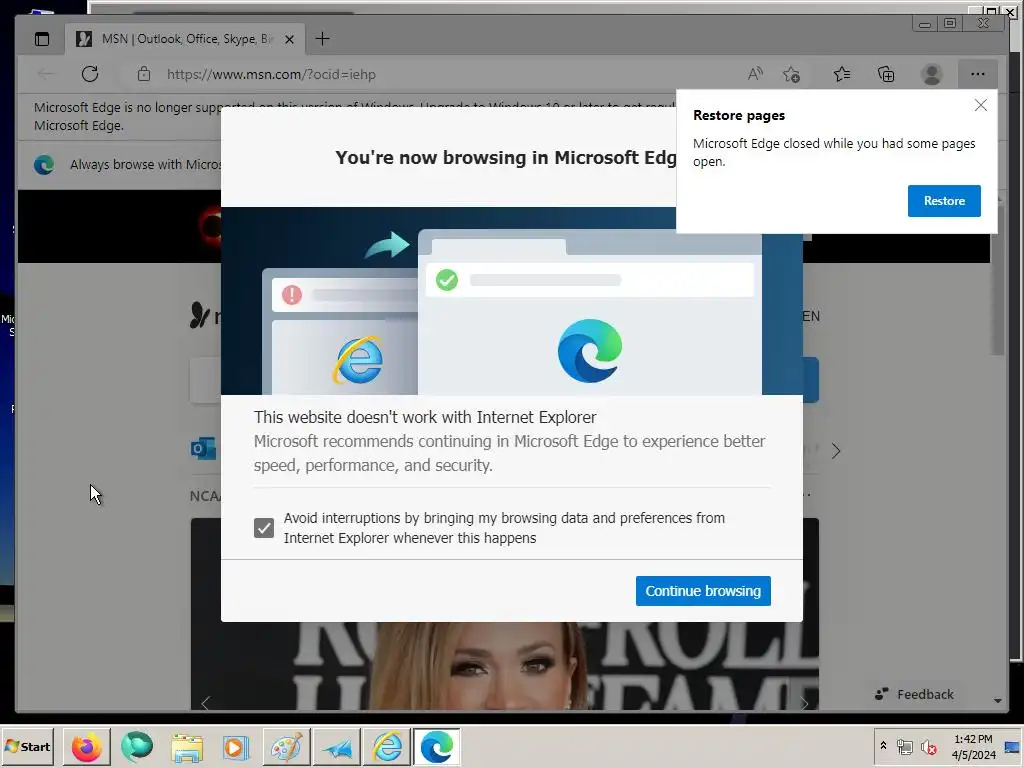The image size is (1024, 768).
Task: Select Microsoft Edge taskbar button
Action: click(x=436, y=746)
